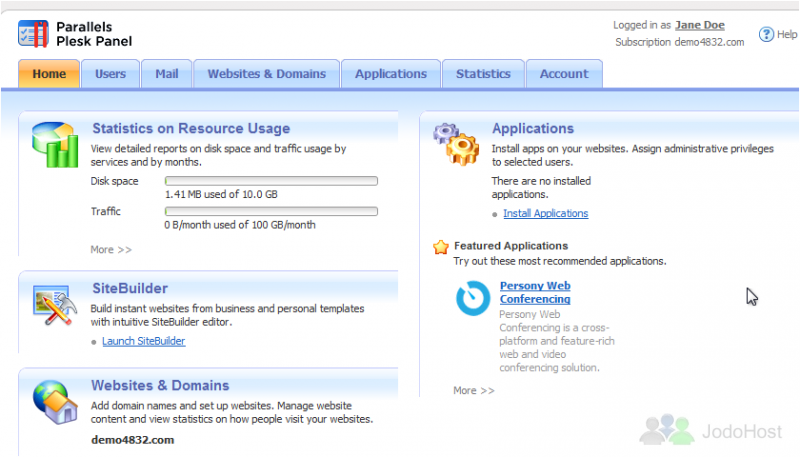Click the SiteBuilder panel heading

click(x=130, y=288)
